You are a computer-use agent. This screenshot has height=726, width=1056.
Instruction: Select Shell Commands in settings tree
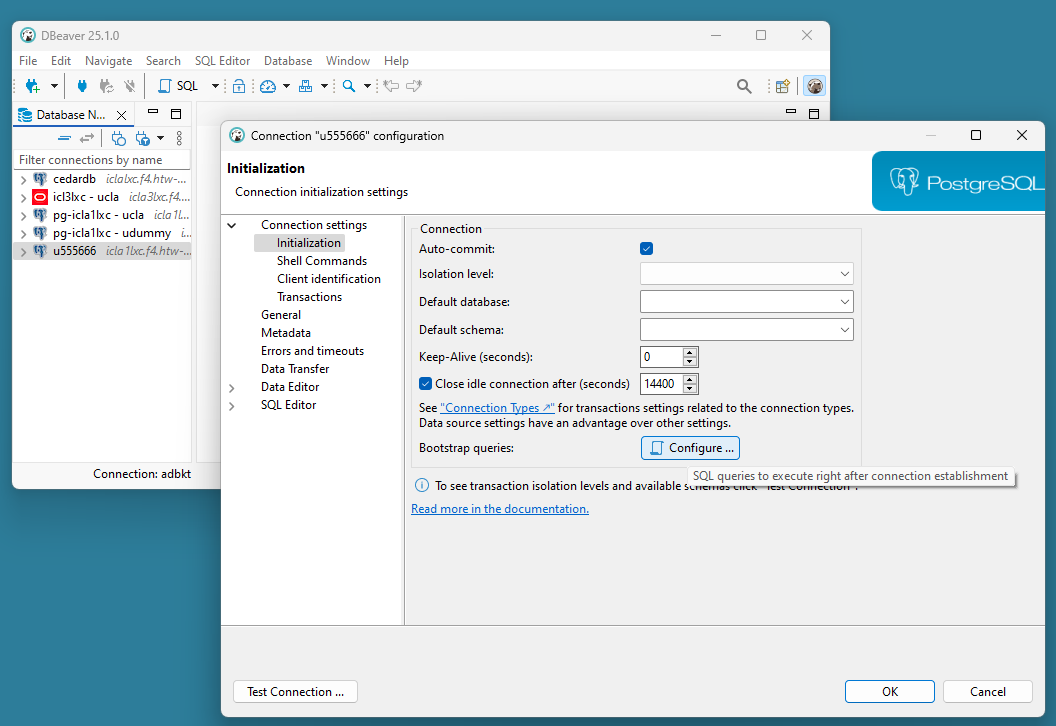pyautogui.click(x=322, y=261)
